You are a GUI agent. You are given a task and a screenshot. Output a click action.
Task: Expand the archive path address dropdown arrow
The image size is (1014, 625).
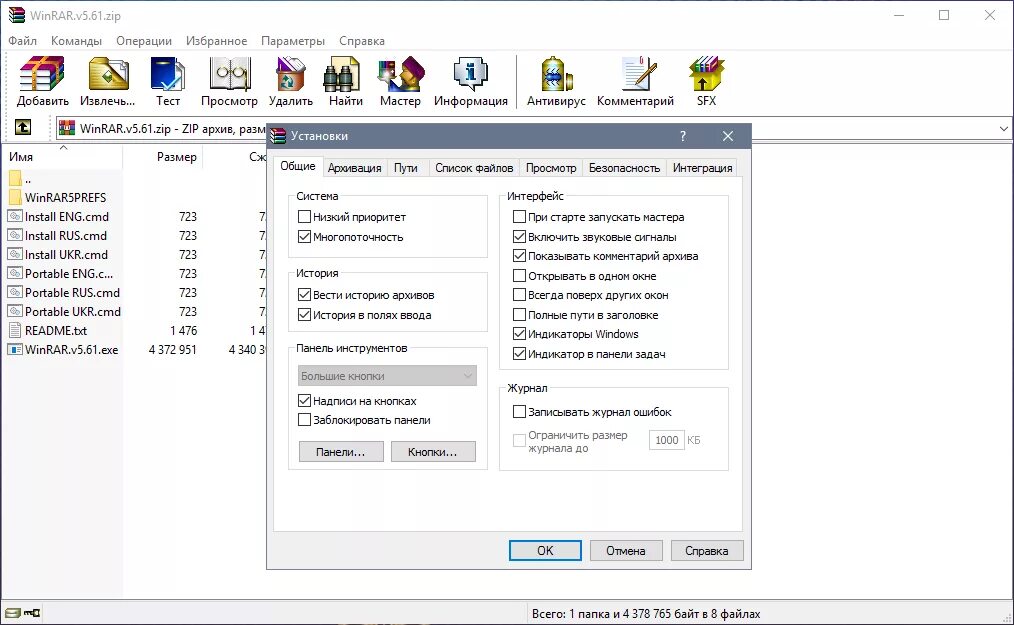coord(1003,128)
